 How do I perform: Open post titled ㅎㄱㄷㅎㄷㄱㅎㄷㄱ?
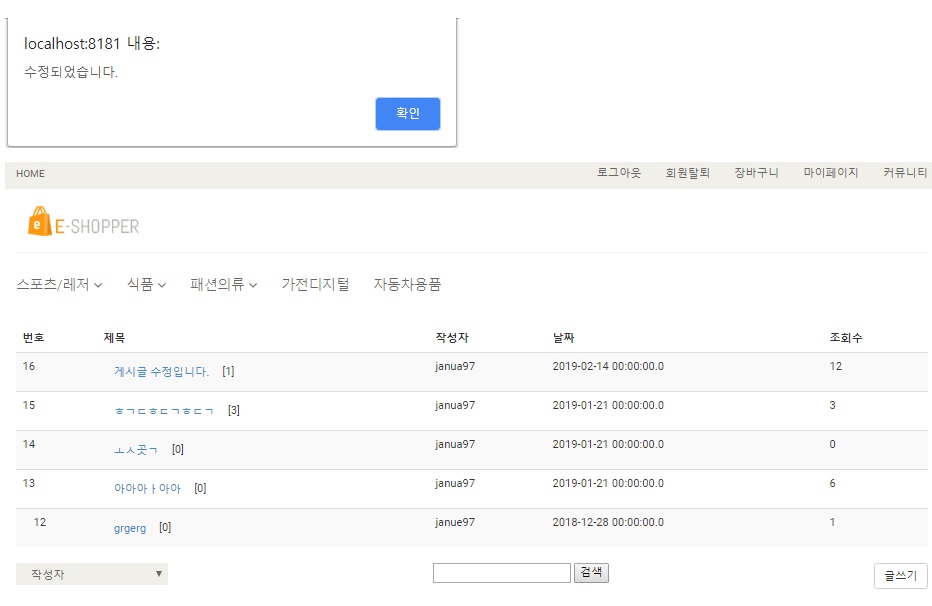point(163,411)
